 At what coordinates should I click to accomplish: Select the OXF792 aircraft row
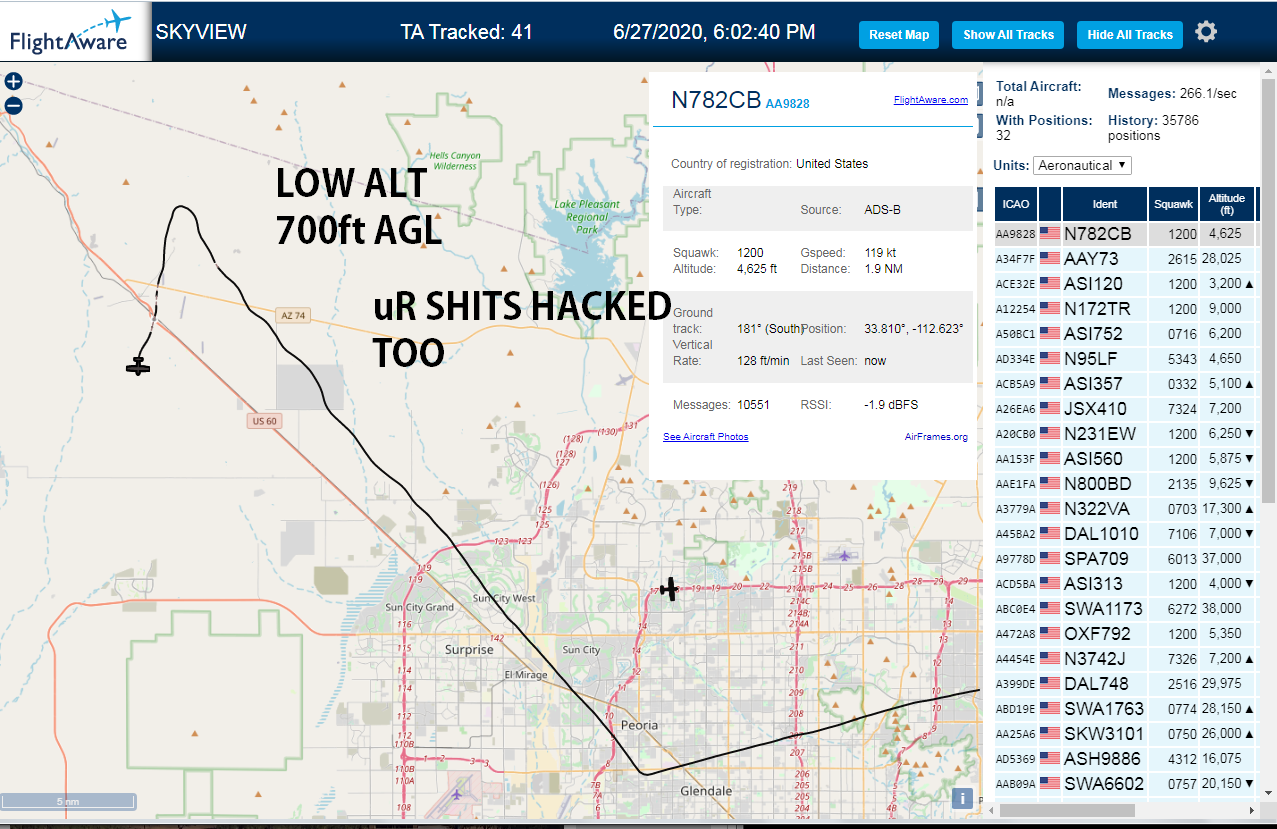click(1125, 633)
